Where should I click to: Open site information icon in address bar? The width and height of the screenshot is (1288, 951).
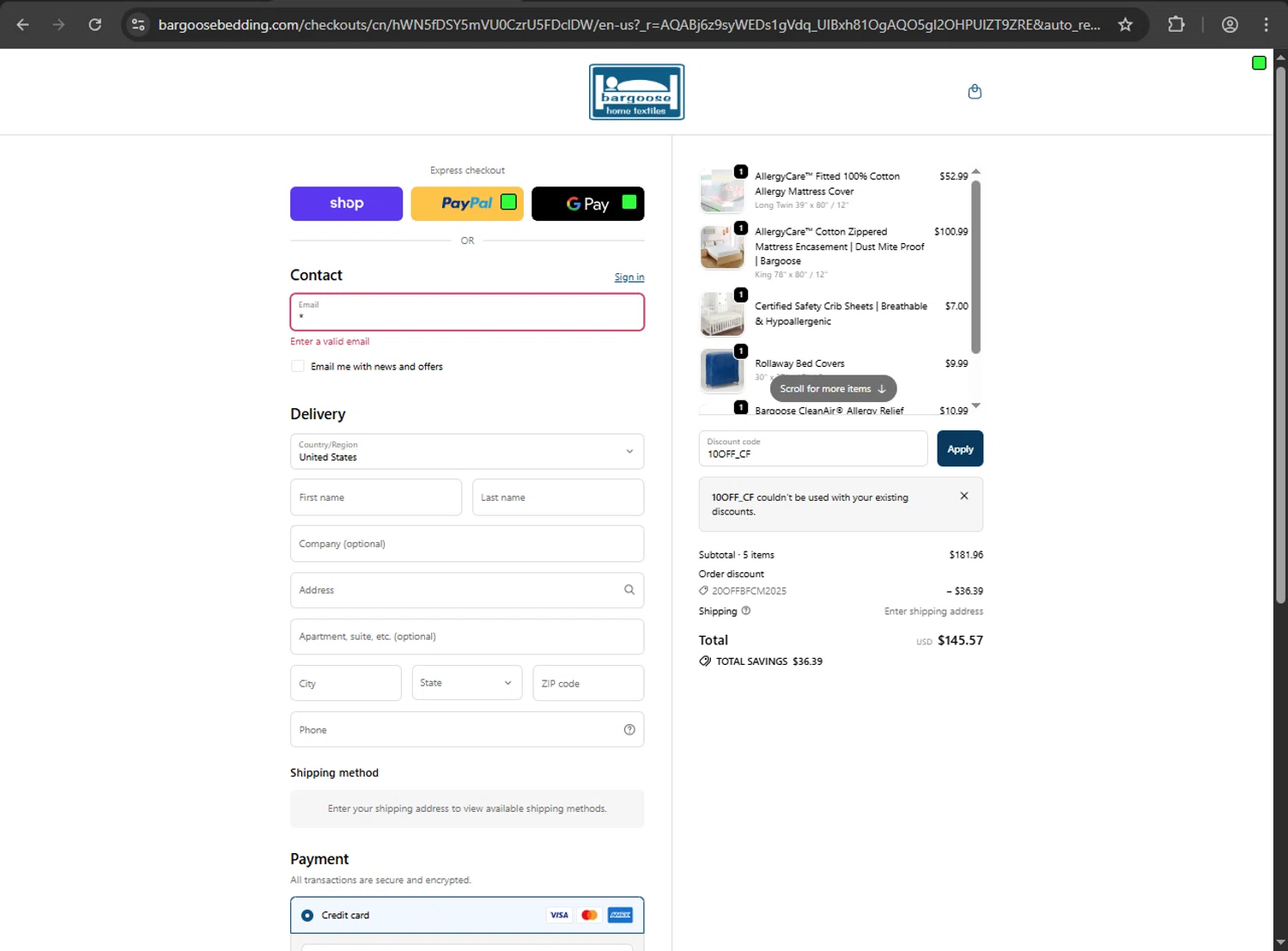point(138,25)
